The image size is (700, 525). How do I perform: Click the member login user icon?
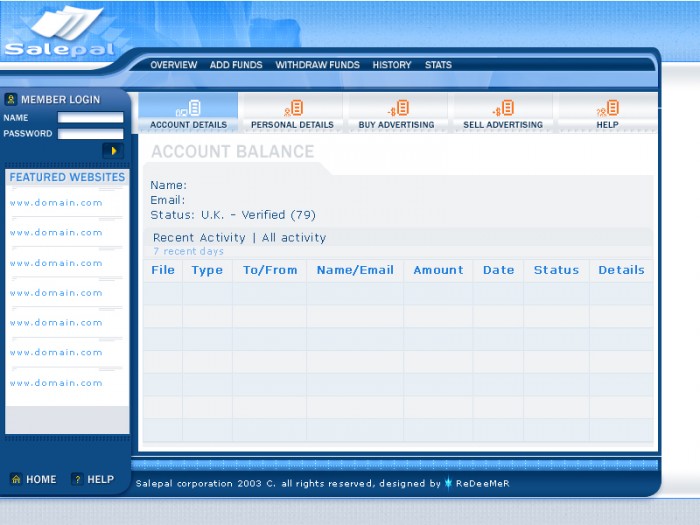point(11,99)
